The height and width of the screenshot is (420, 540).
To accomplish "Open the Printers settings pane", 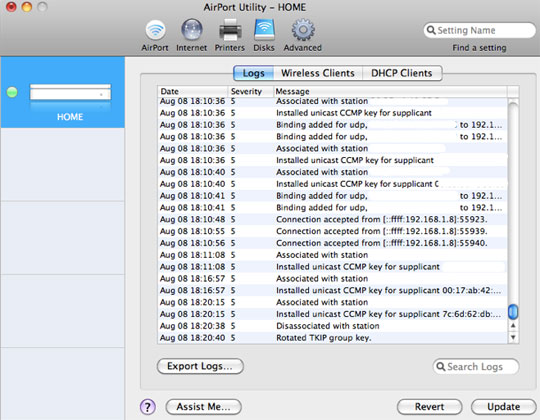I will tap(230, 35).
